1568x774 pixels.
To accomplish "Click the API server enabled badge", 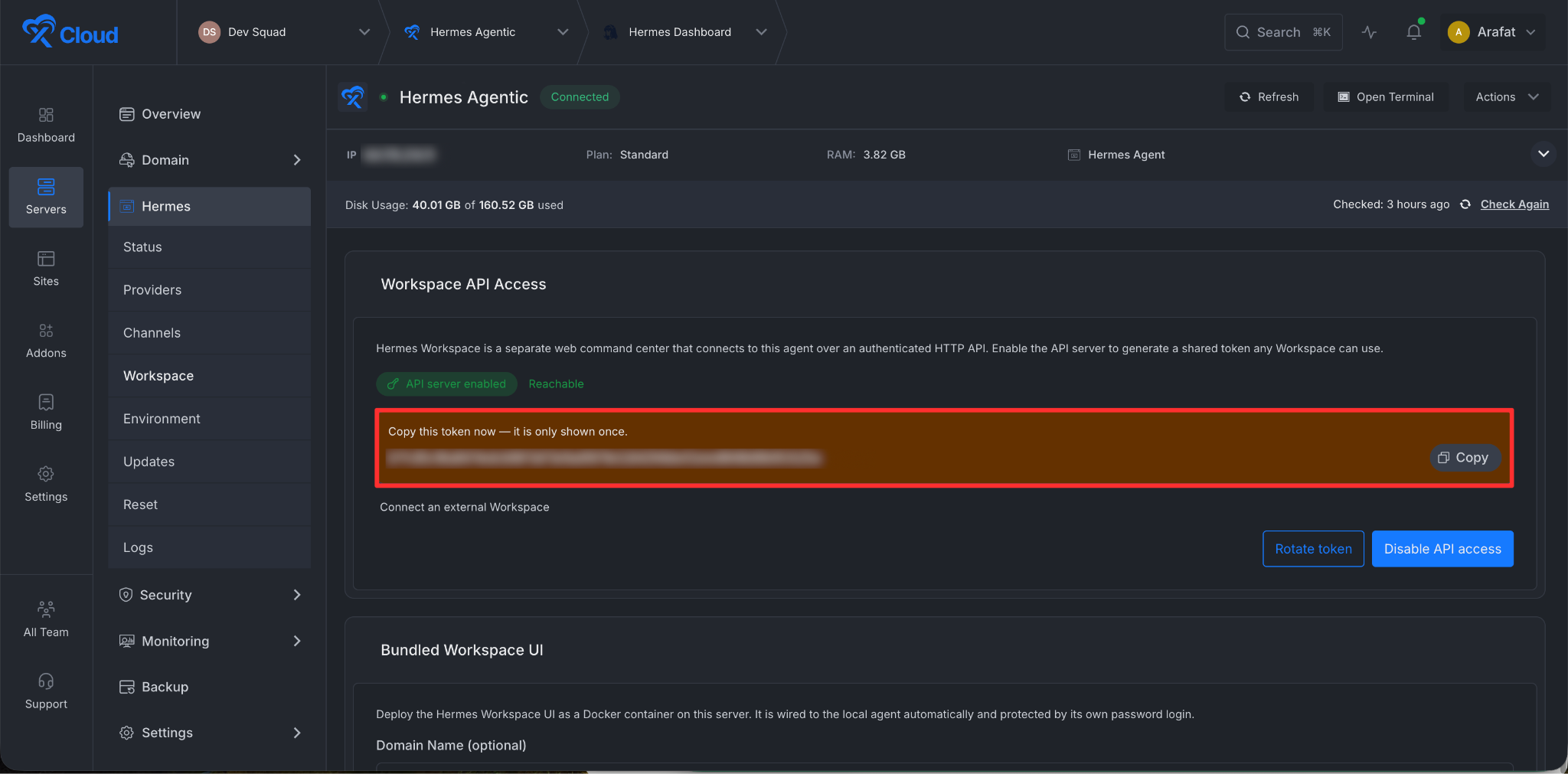I will click(x=447, y=384).
